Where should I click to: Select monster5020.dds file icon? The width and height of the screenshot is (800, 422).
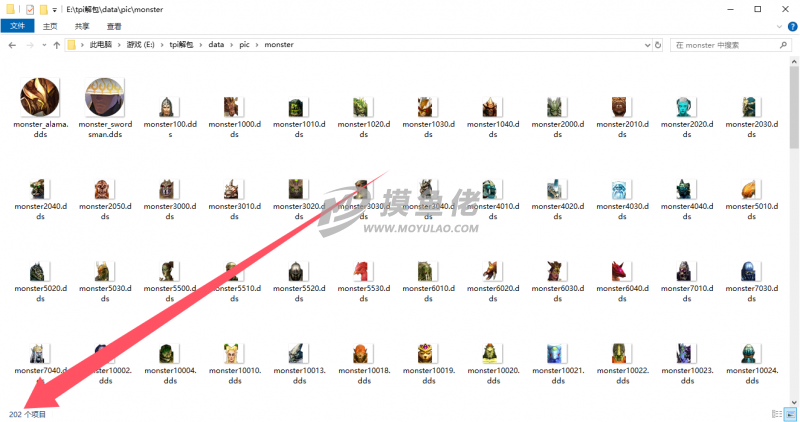(x=38, y=271)
